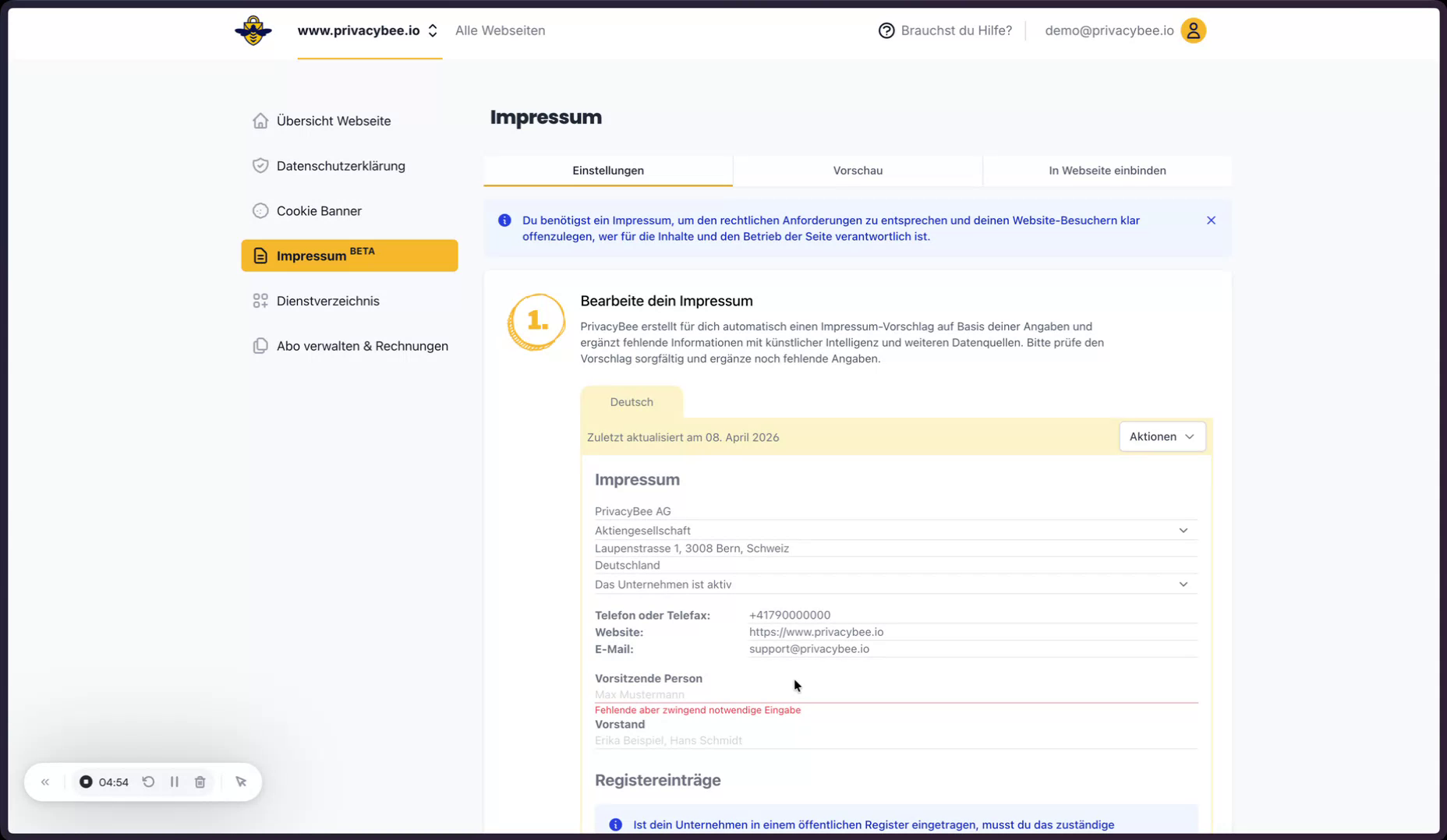Image resolution: width=1447 pixels, height=840 pixels.
Task: Open the In Webseite einbinden tab
Action: (1107, 171)
